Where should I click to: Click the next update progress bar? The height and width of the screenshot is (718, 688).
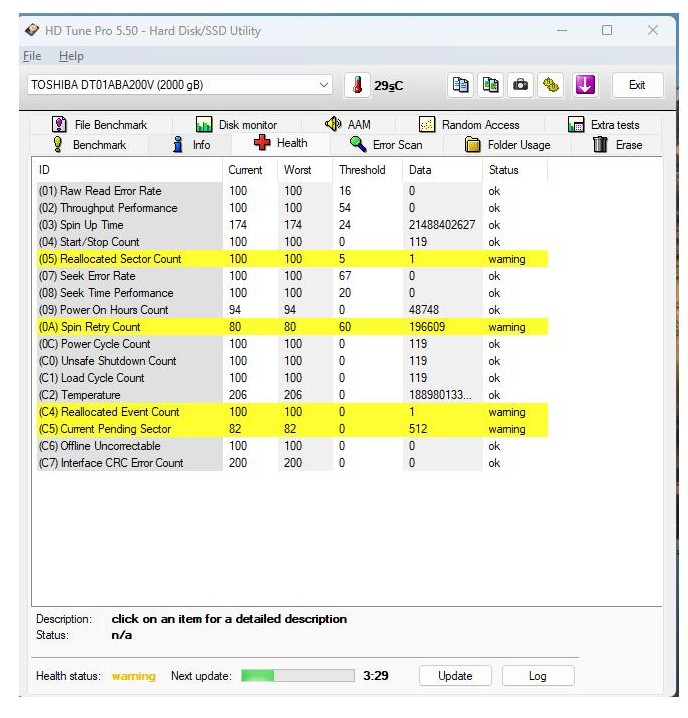(297, 676)
